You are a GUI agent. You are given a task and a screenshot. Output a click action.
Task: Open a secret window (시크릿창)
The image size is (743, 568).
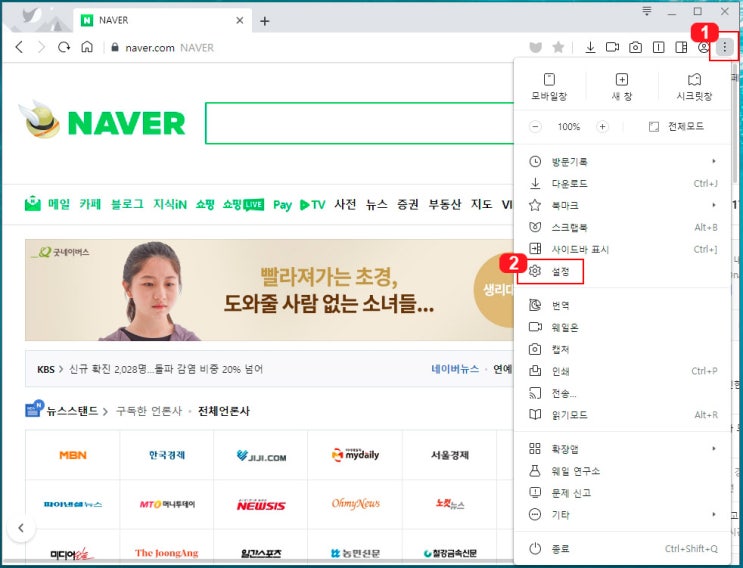694,87
